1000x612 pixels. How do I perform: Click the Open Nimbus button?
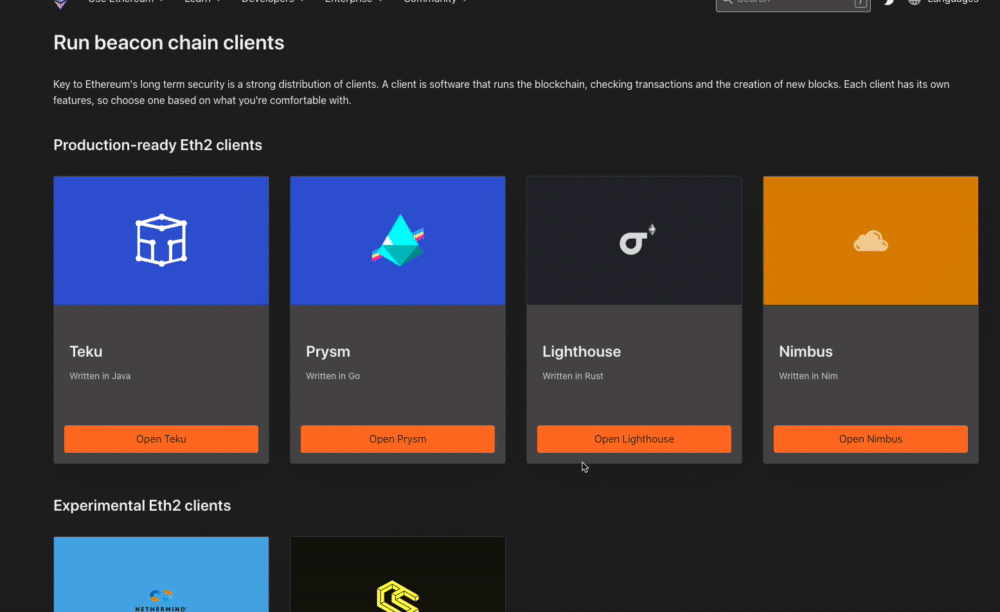(x=871, y=439)
